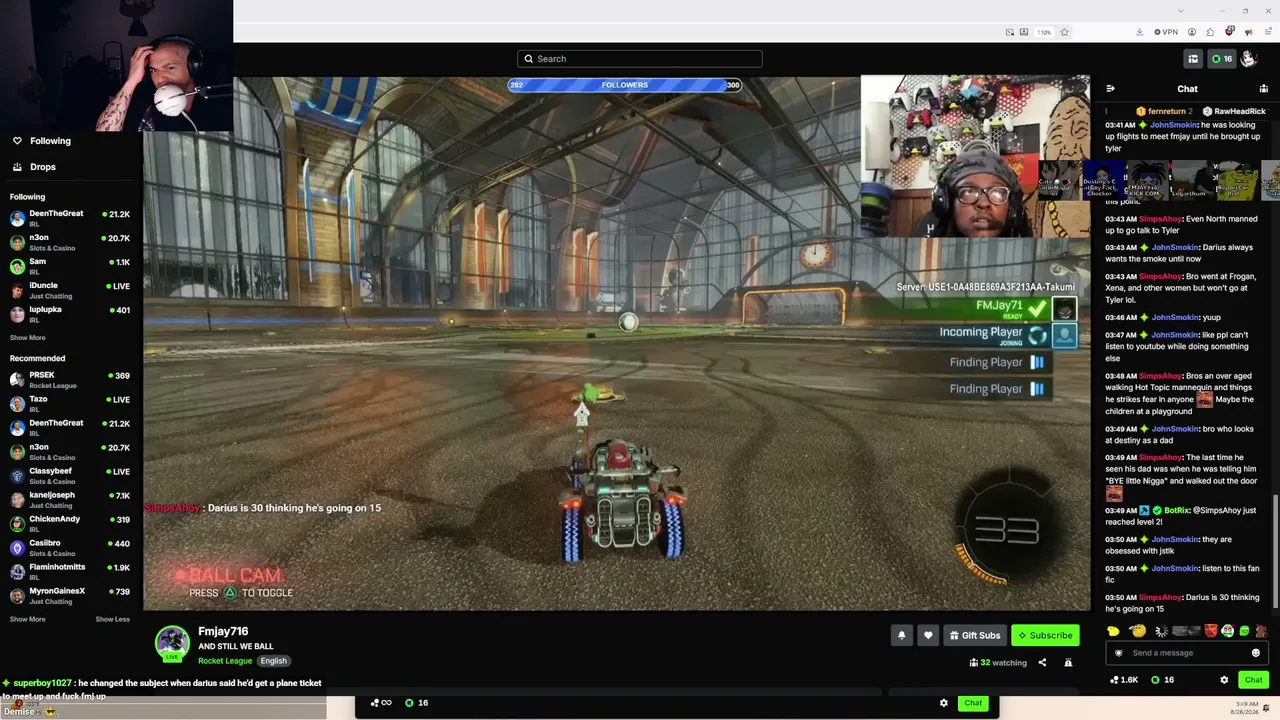Image resolution: width=1280 pixels, height=720 pixels.
Task: Open the browser hamburger menu
Action: [x=1267, y=32]
